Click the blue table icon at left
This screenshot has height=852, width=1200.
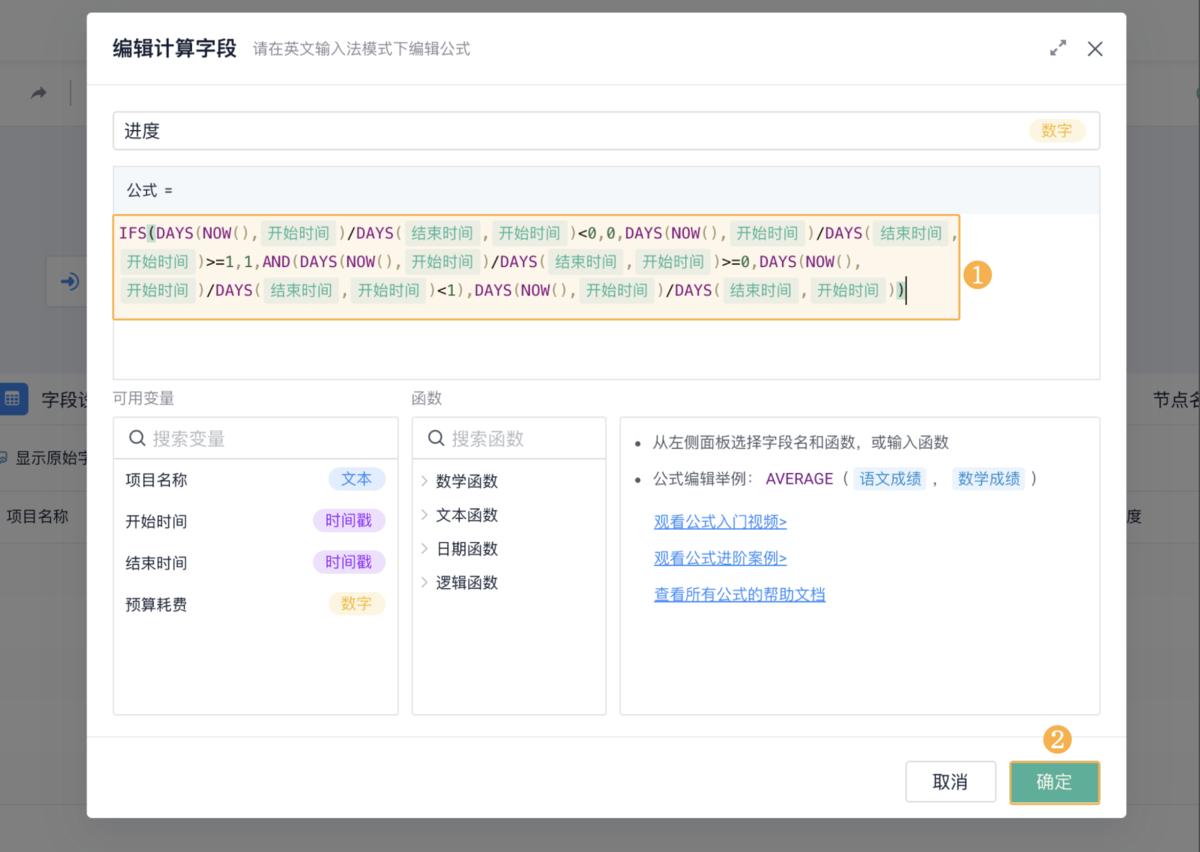point(14,399)
